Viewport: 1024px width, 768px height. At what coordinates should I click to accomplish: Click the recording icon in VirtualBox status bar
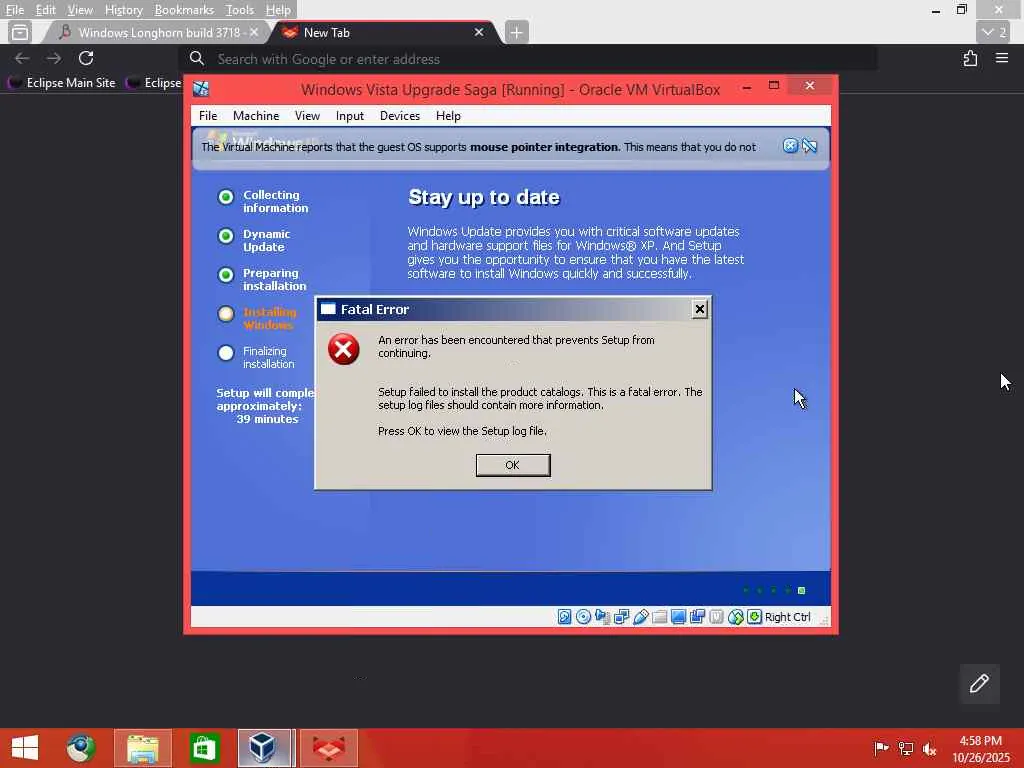[697, 616]
